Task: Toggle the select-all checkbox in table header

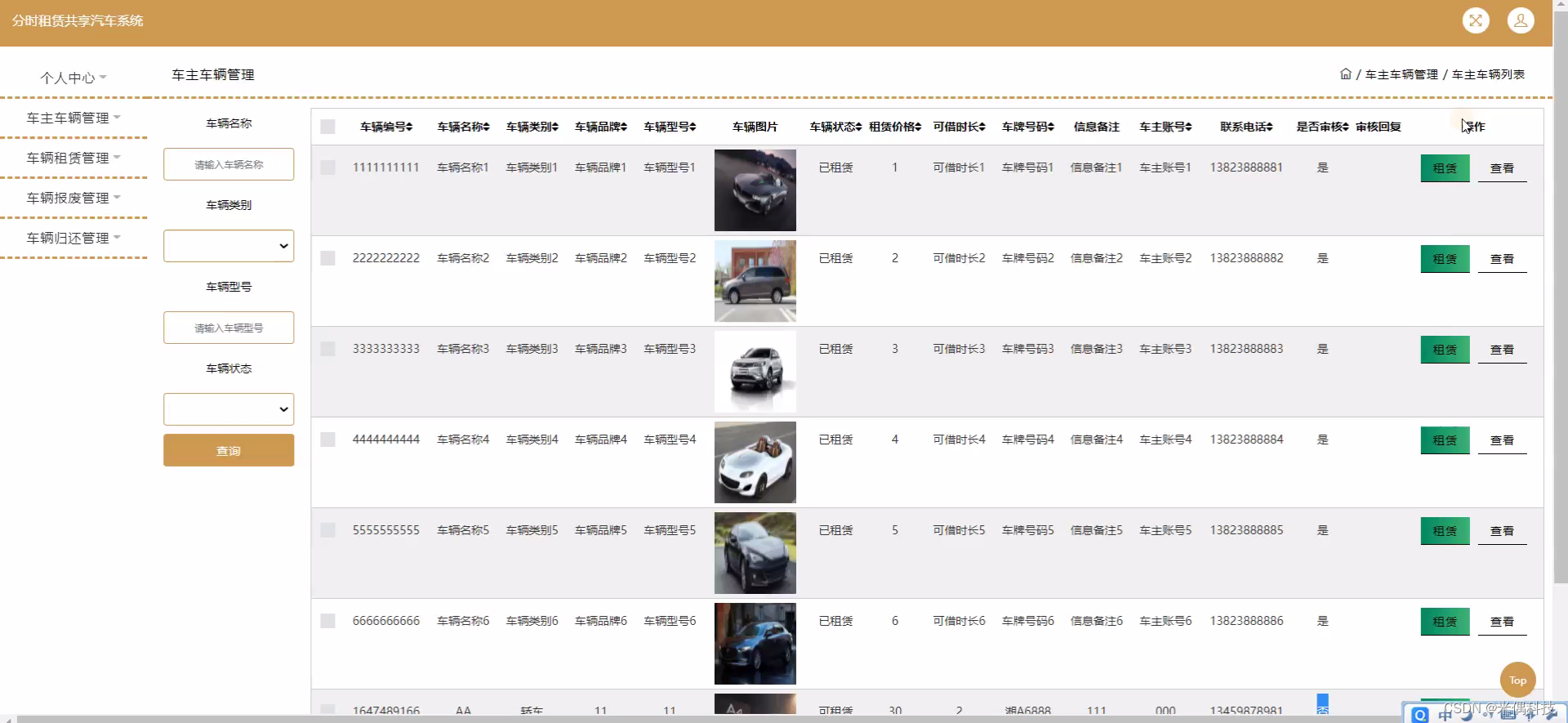Action: (327, 127)
